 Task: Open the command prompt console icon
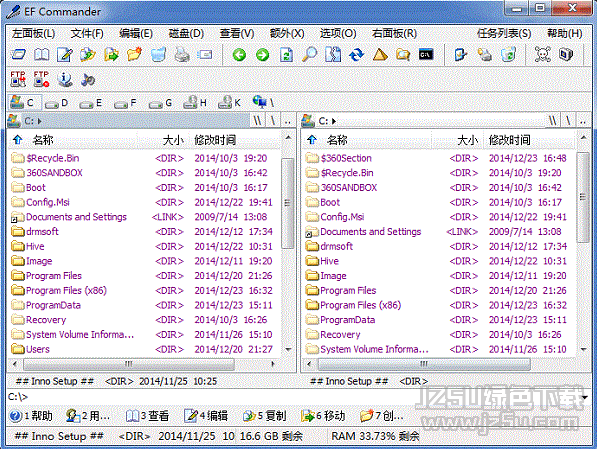coord(426,55)
